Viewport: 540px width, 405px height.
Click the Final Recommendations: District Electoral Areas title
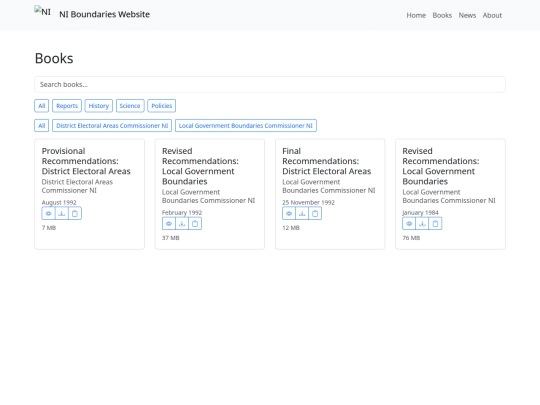coord(326,161)
